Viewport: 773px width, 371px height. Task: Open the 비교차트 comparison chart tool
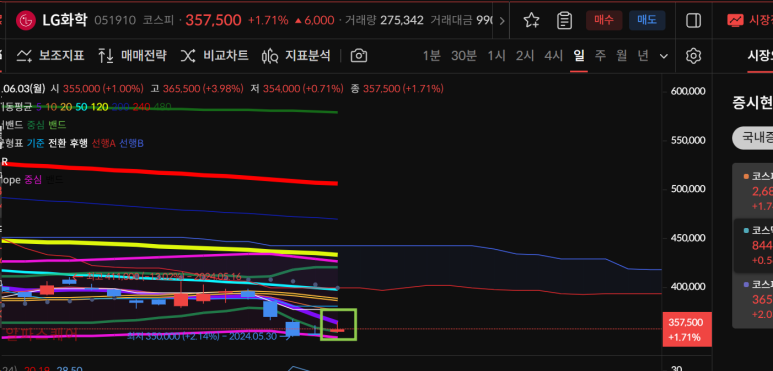(x=214, y=56)
